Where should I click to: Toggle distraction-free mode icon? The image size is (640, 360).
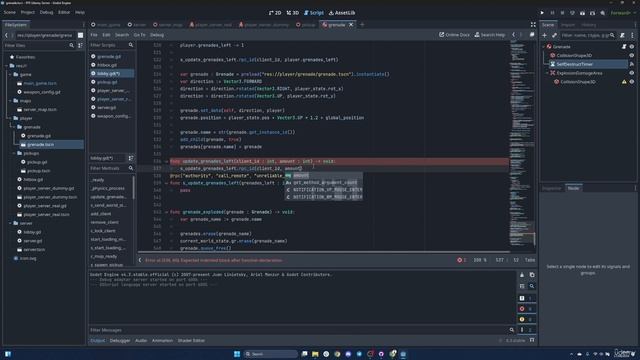click(533, 24)
